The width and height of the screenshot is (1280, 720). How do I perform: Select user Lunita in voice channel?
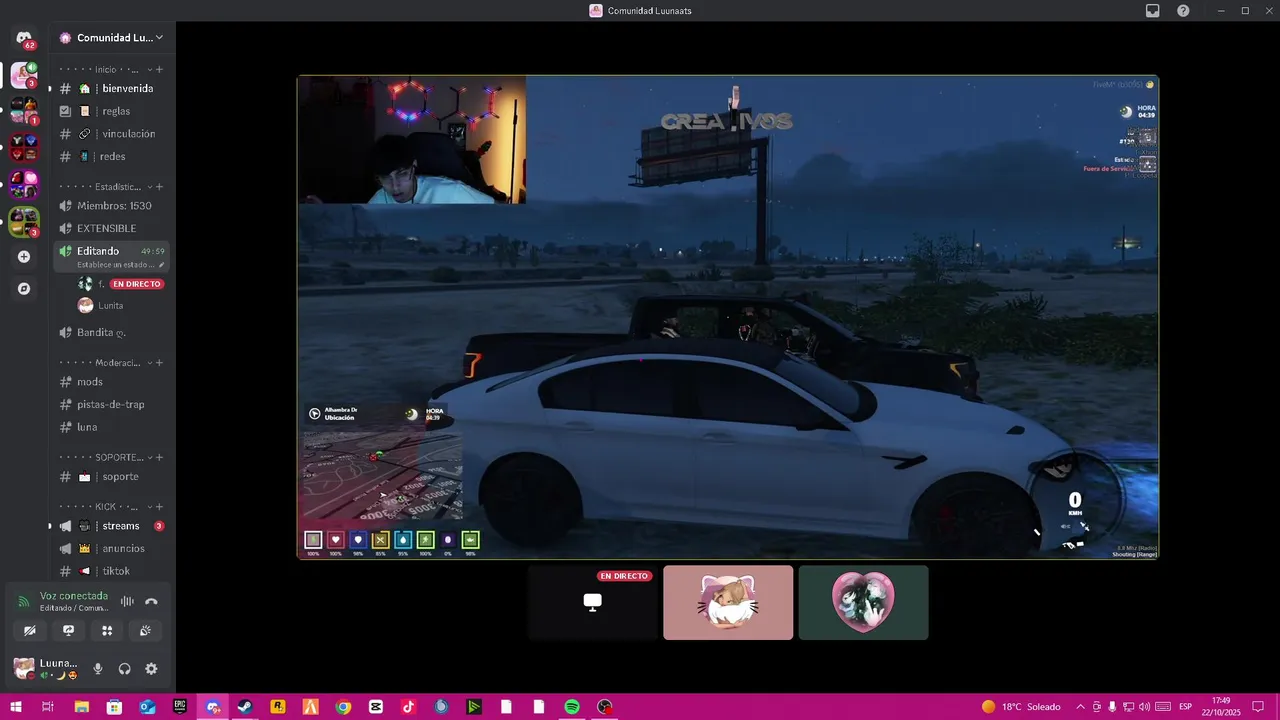tap(112, 306)
